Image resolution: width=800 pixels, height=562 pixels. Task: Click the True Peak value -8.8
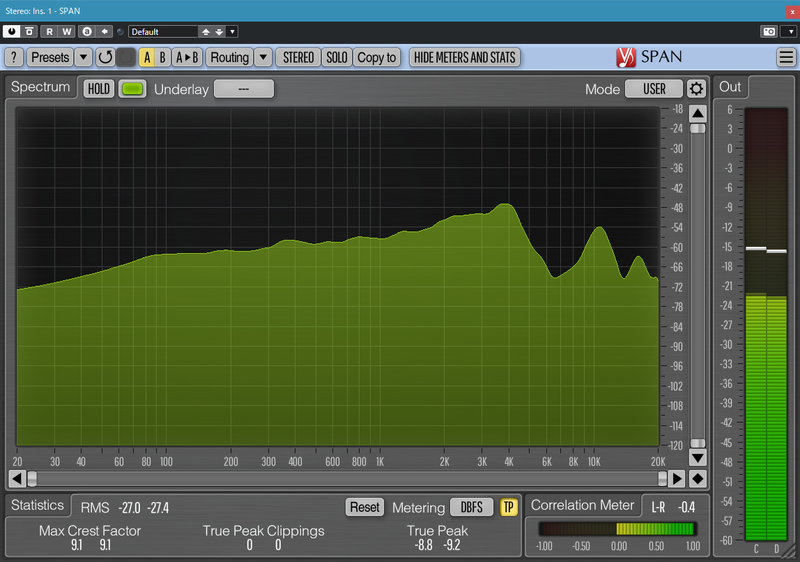click(x=423, y=545)
